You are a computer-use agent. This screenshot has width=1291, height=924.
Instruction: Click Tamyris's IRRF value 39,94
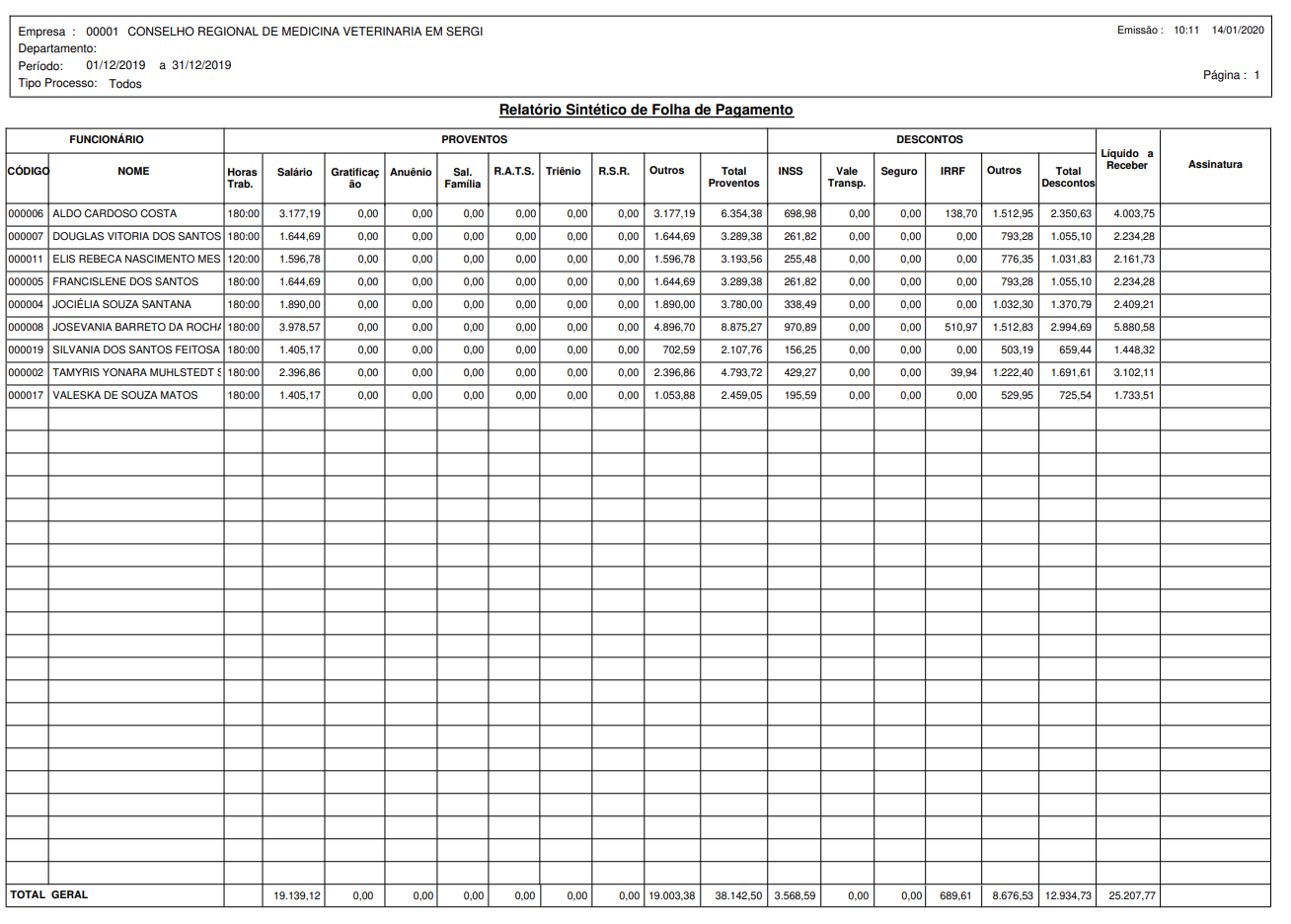point(963,372)
